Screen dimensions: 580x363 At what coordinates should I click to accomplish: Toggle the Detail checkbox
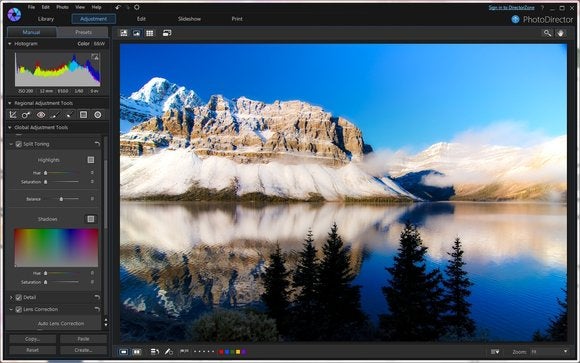pyautogui.click(x=19, y=298)
